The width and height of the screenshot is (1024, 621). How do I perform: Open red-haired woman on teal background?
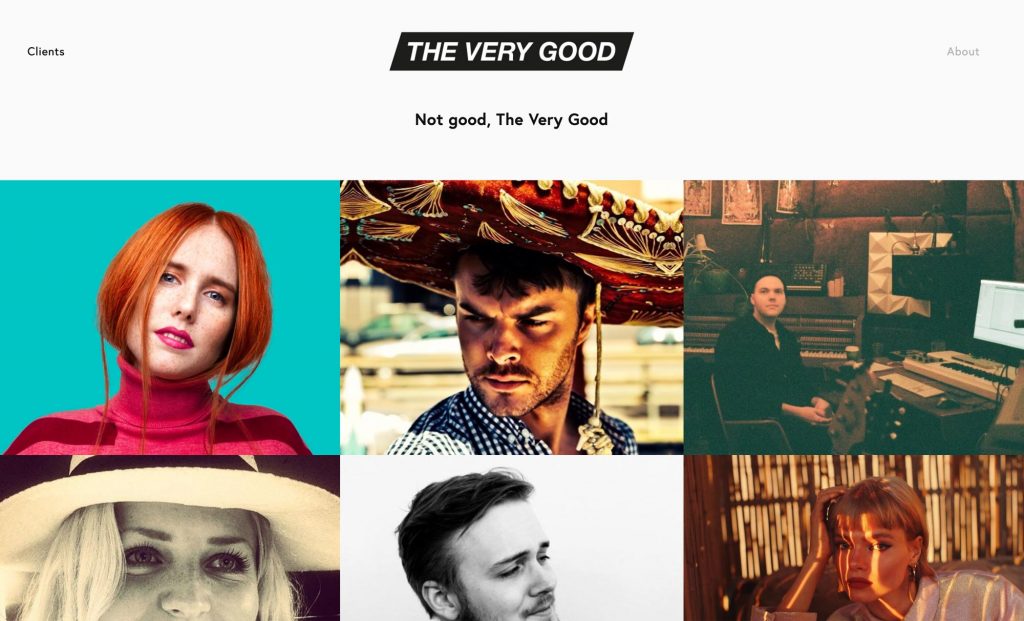point(170,317)
